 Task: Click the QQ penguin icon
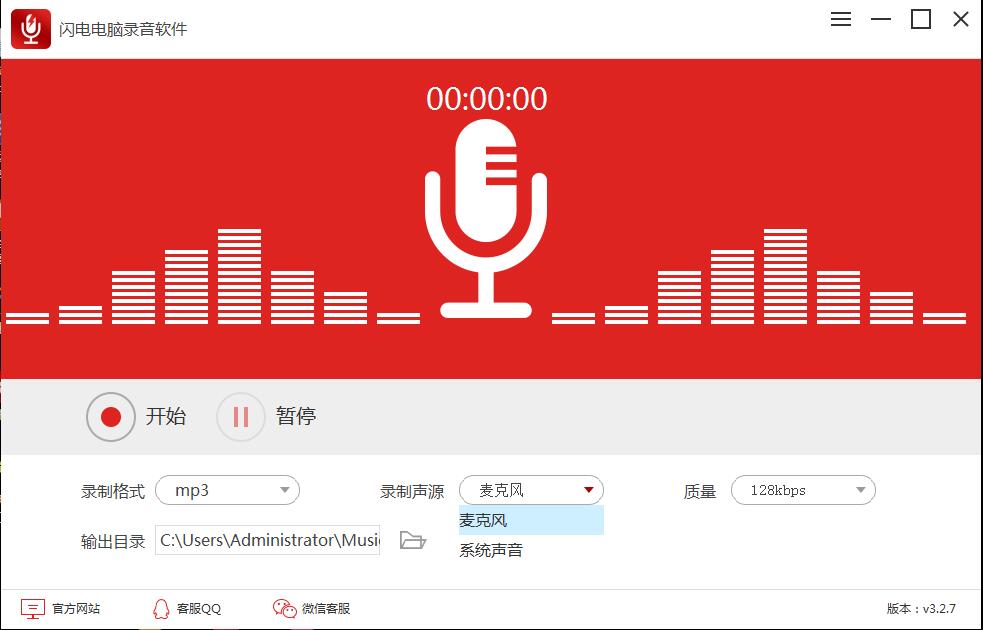point(161,609)
